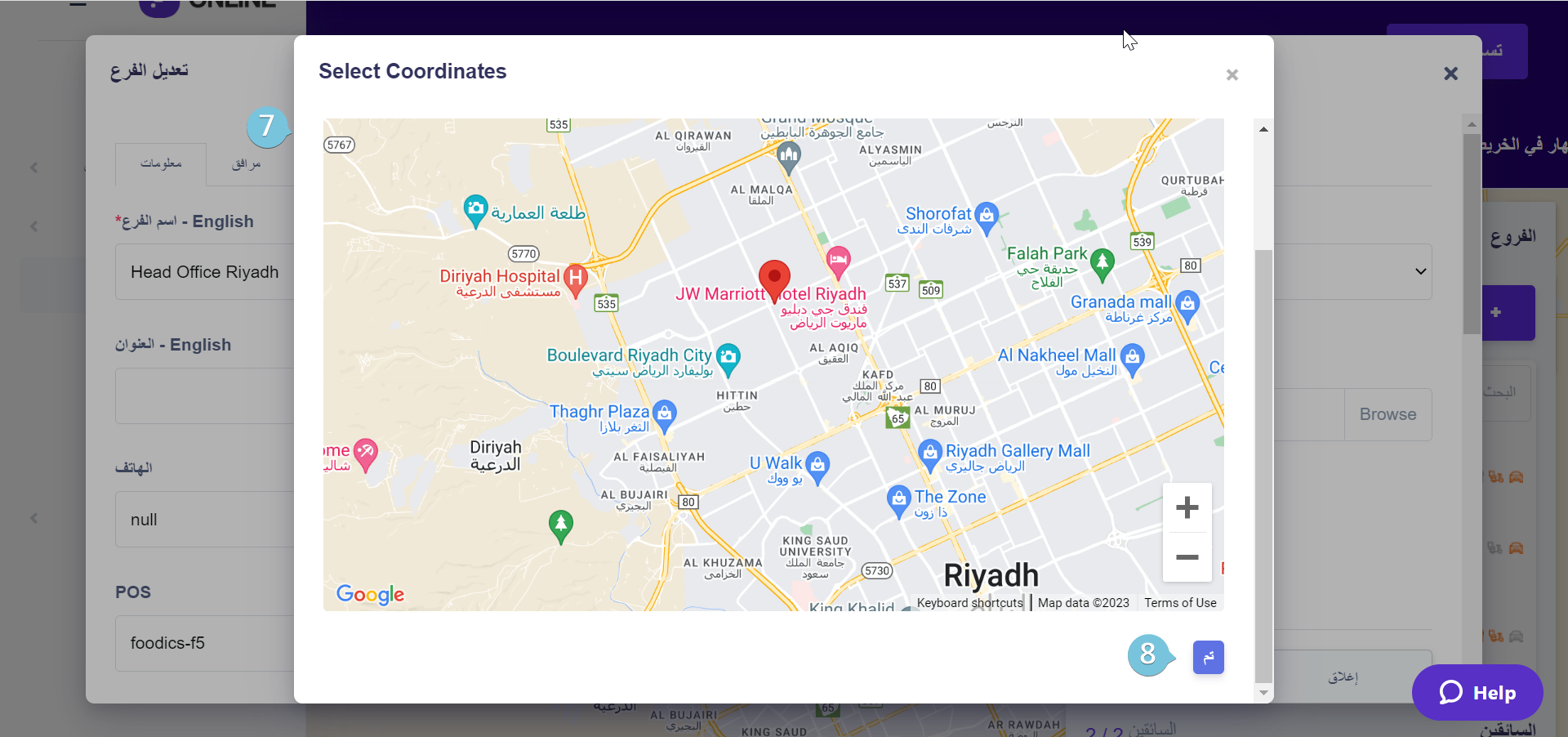
Task: Click the Thaghr Plaza shopping marker
Action: coord(665,415)
